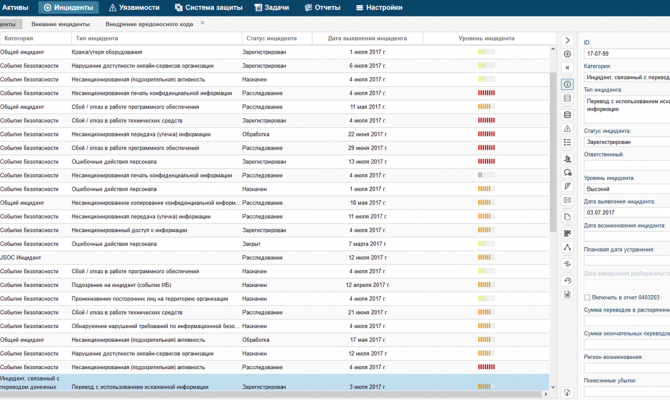Sort by the Тип инцидента column header
Image resolution: width=670 pixels, height=400 pixels.
[156, 38]
